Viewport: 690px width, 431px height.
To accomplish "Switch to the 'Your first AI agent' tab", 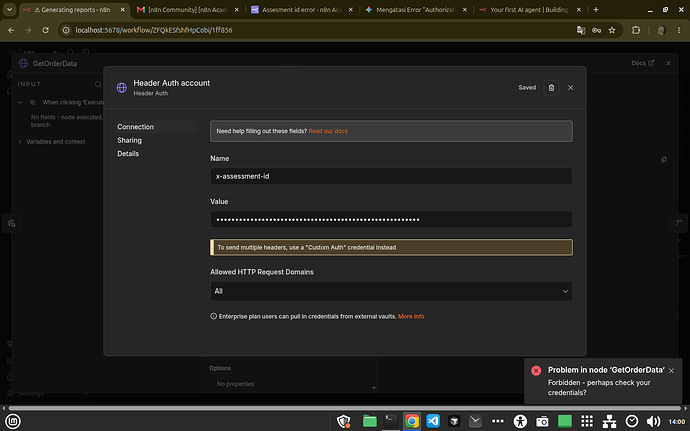I will [x=527, y=9].
